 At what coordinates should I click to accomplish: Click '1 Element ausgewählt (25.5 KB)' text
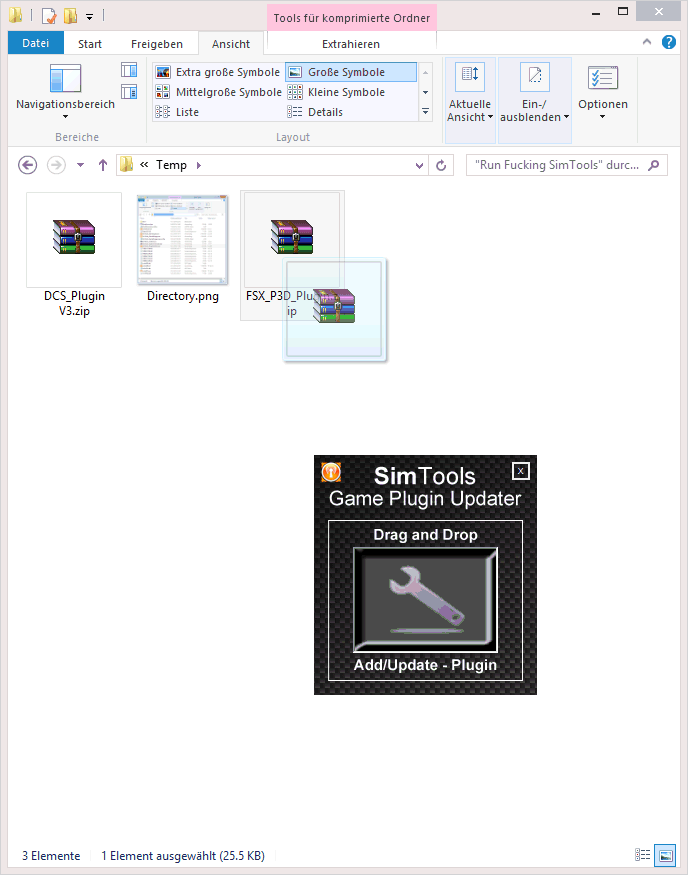click(183, 856)
